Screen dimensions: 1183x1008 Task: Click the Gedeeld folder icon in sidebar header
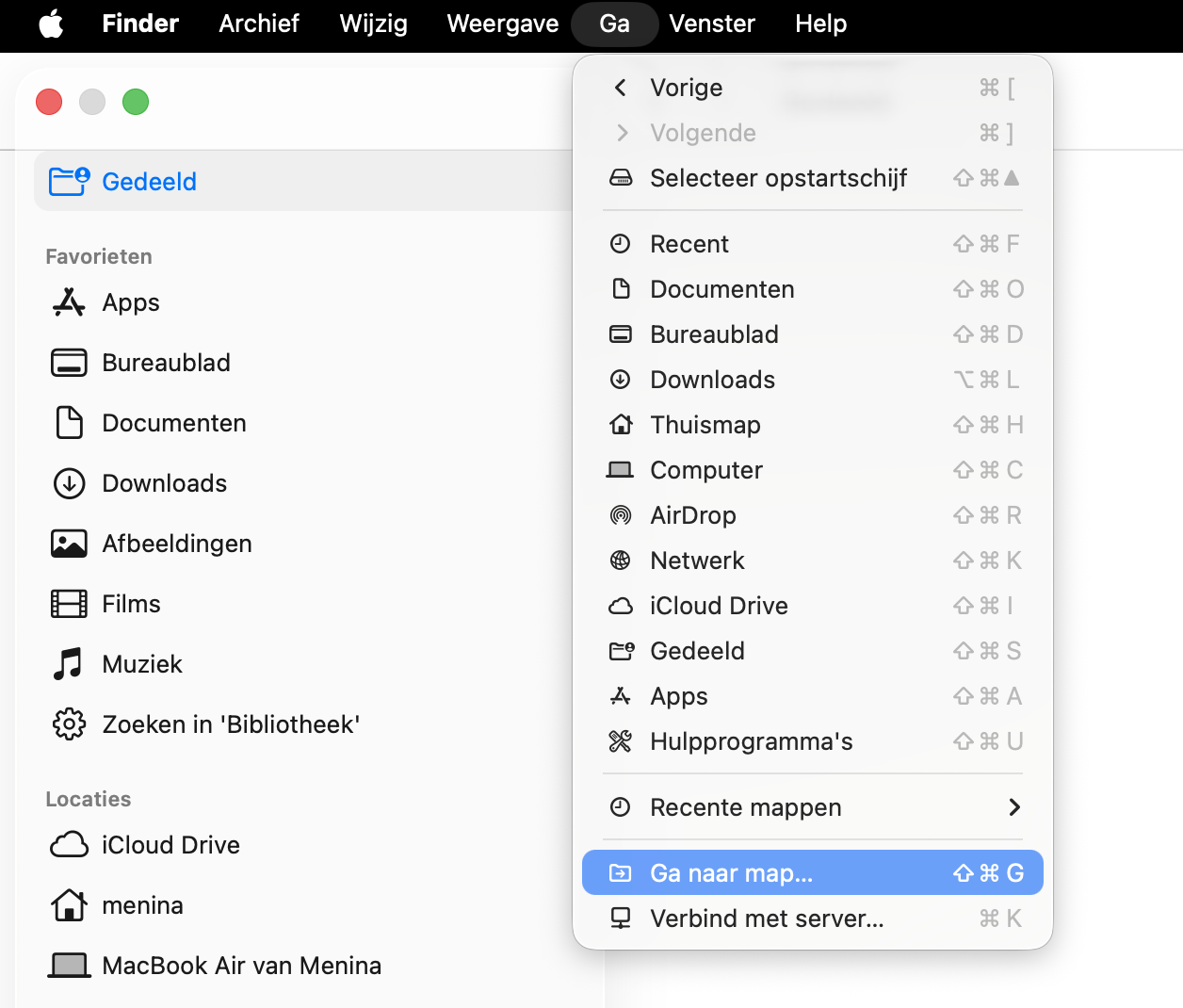70,181
